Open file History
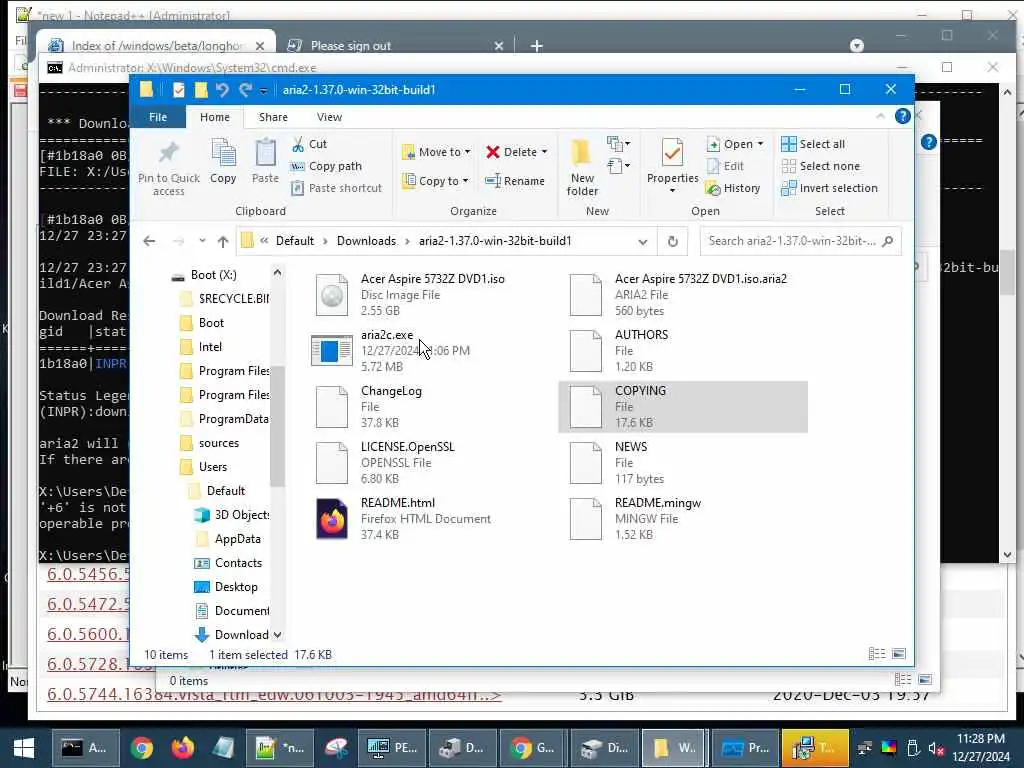1024x768 pixels. [733, 188]
